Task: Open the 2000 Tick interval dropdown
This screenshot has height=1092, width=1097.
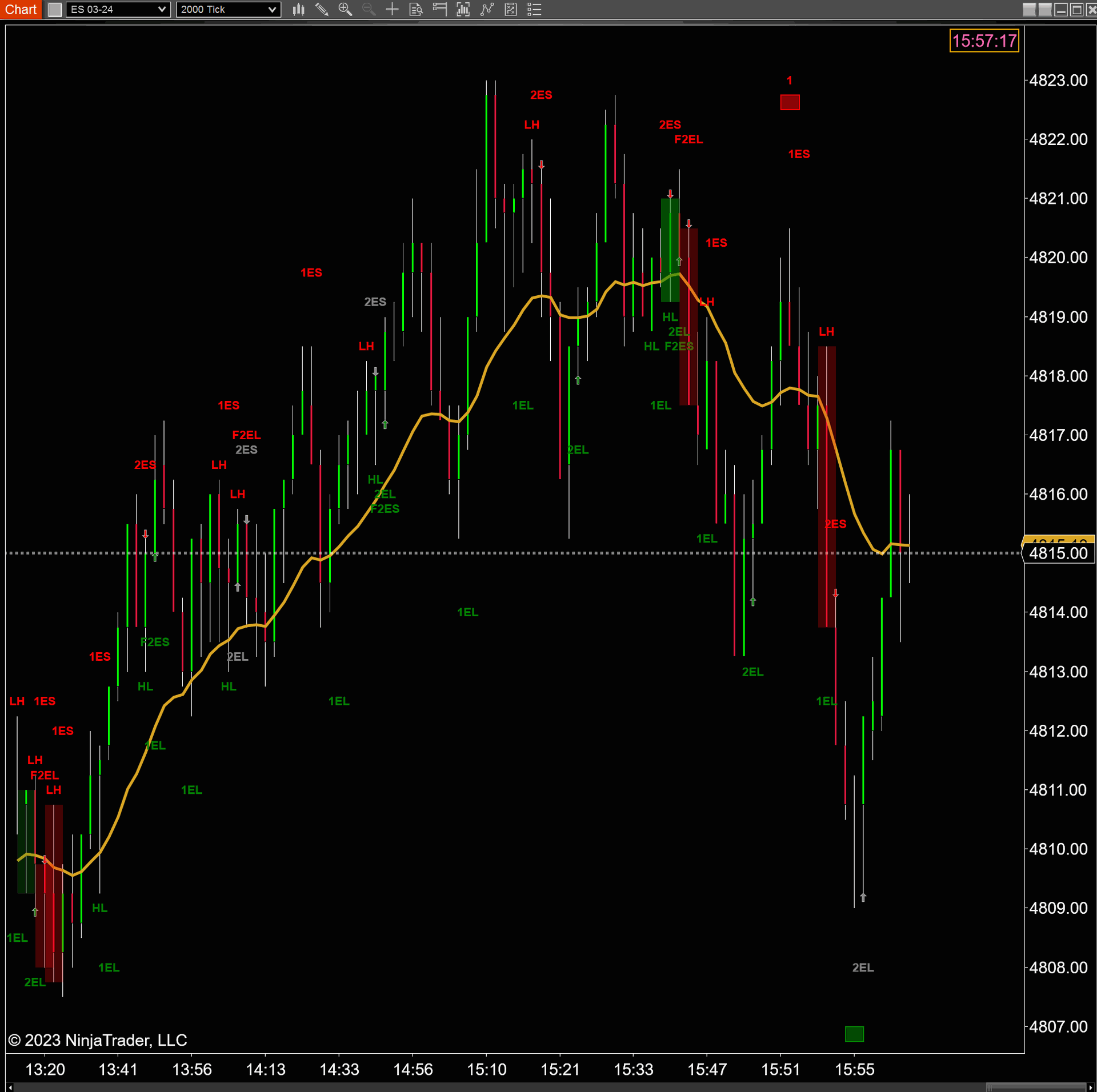Action: (228, 9)
